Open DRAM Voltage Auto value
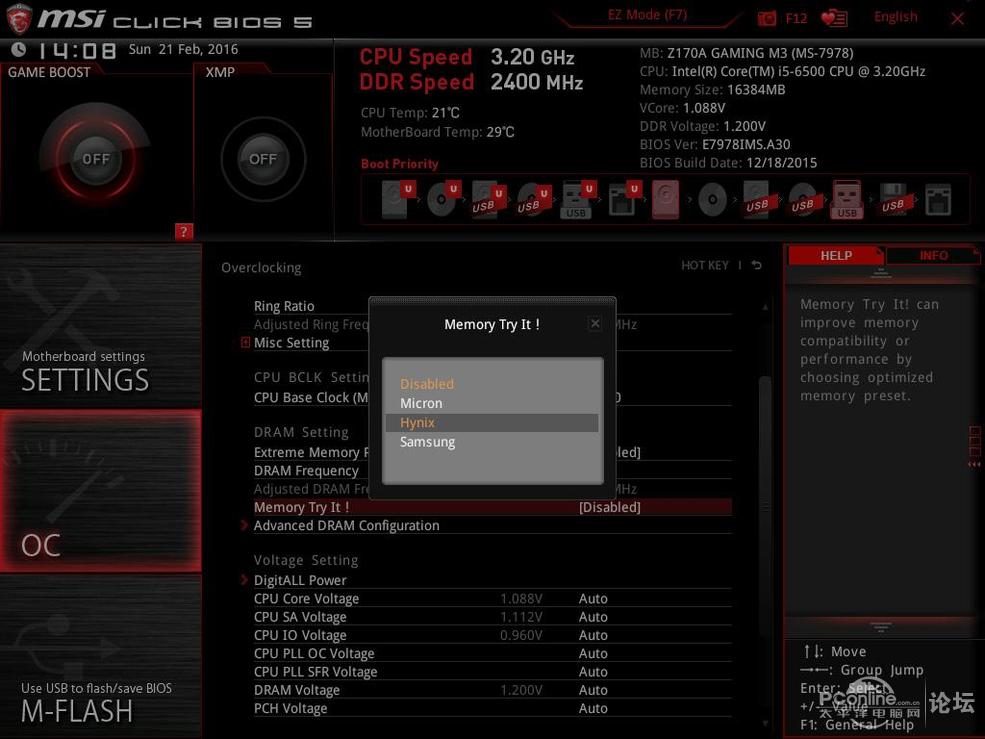Image resolution: width=985 pixels, height=739 pixels. (x=593, y=690)
